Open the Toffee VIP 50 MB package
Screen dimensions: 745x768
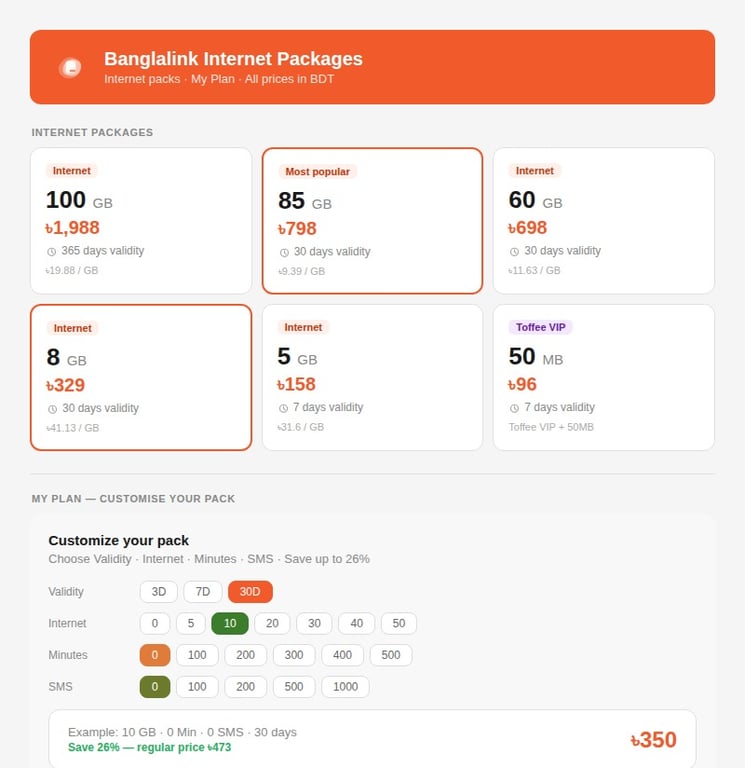tap(603, 378)
